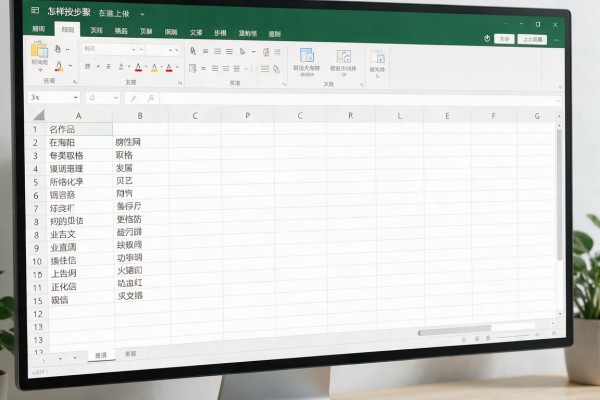The image size is (600, 400).
Task: Select column B header
Action: pos(140,115)
